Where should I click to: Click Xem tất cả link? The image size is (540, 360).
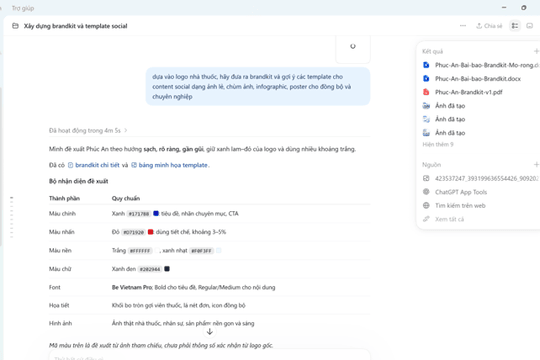tap(449, 219)
